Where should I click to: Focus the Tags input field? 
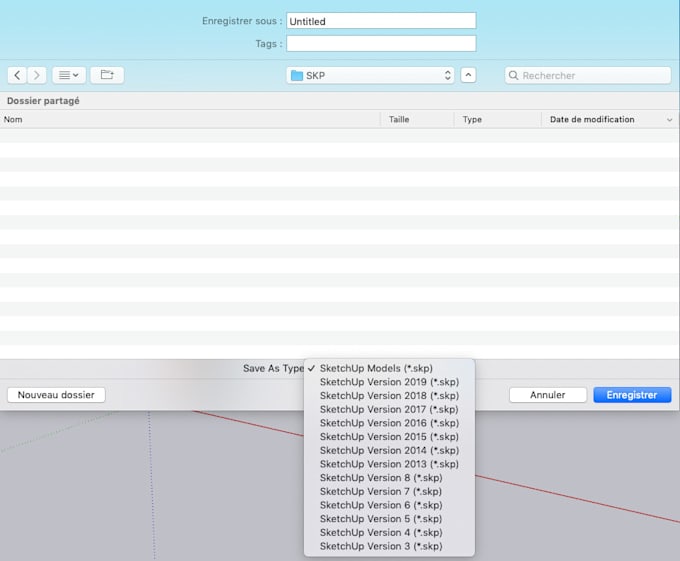381,43
